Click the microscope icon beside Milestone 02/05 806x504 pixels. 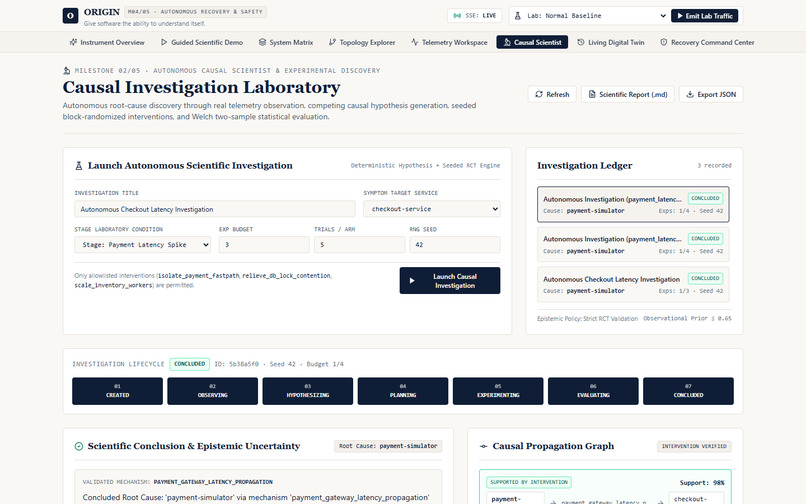point(66,70)
